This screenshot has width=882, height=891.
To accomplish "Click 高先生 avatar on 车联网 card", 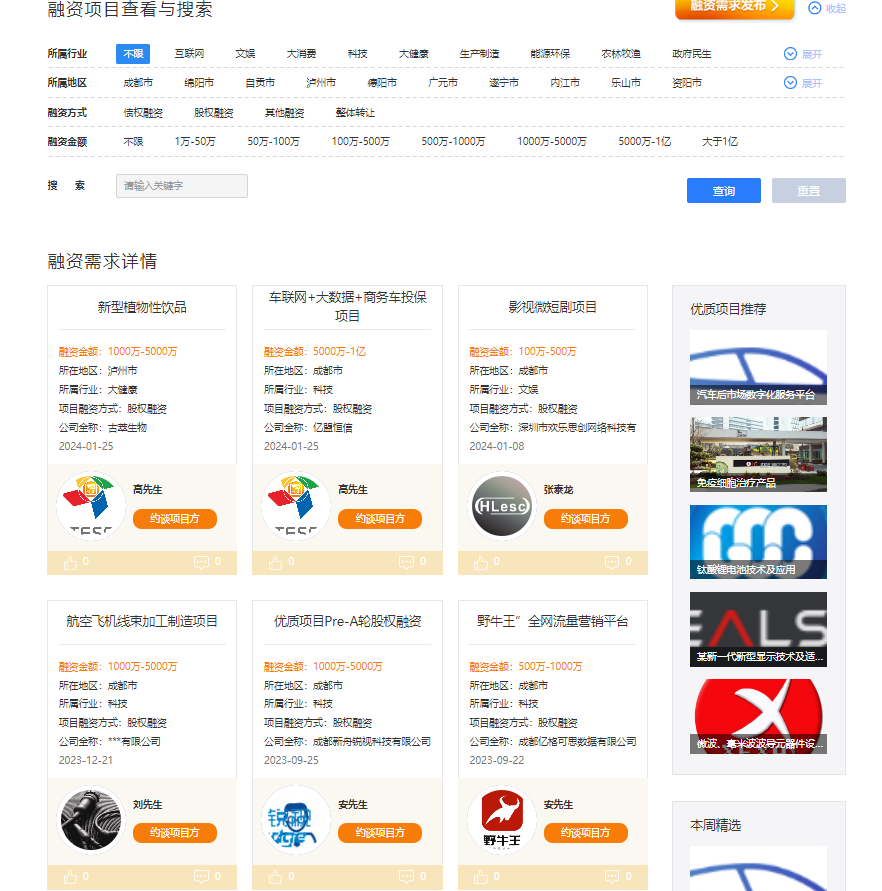I will pos(296,506).
